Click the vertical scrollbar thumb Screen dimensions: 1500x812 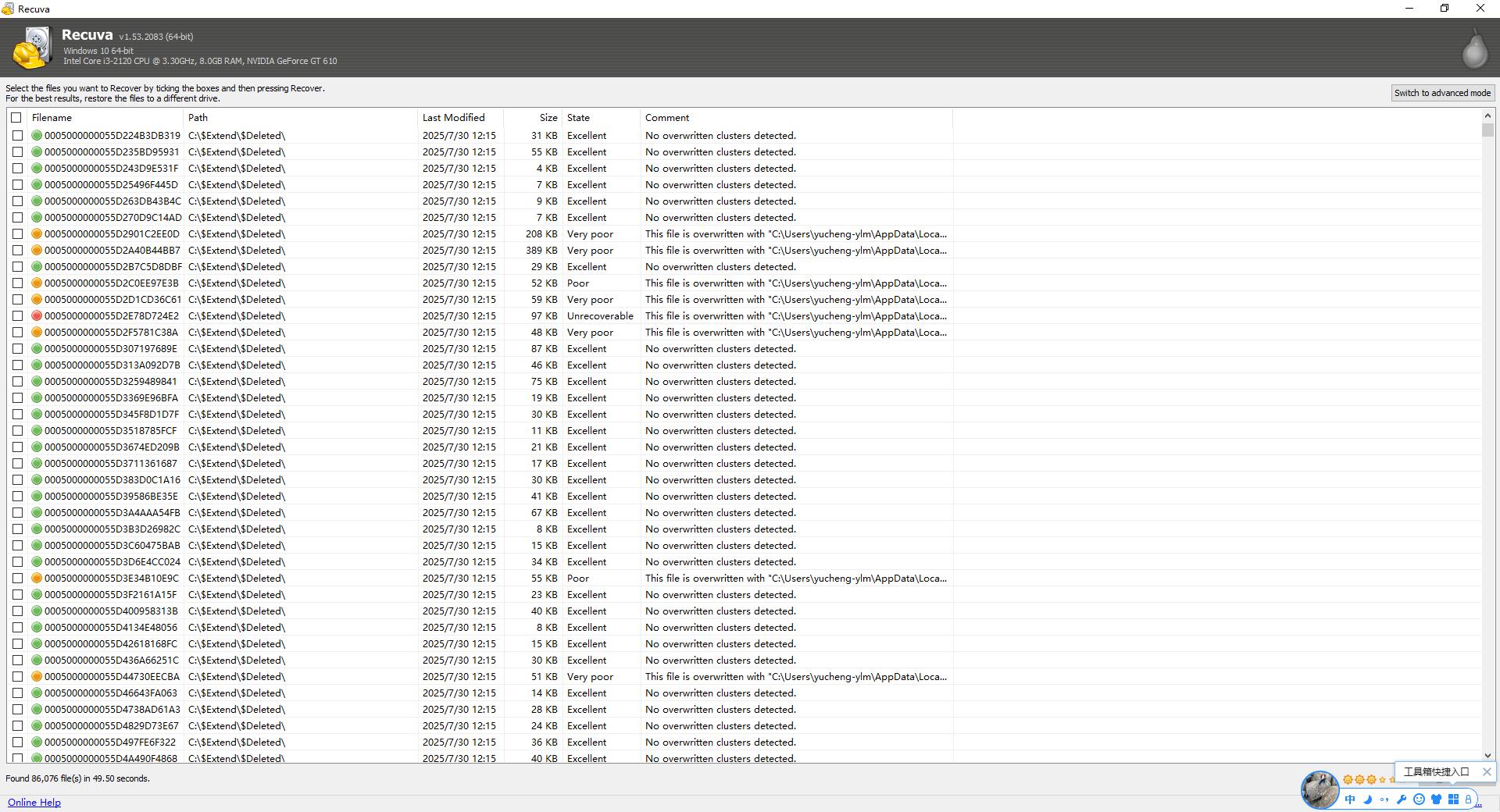[1487, 130]
